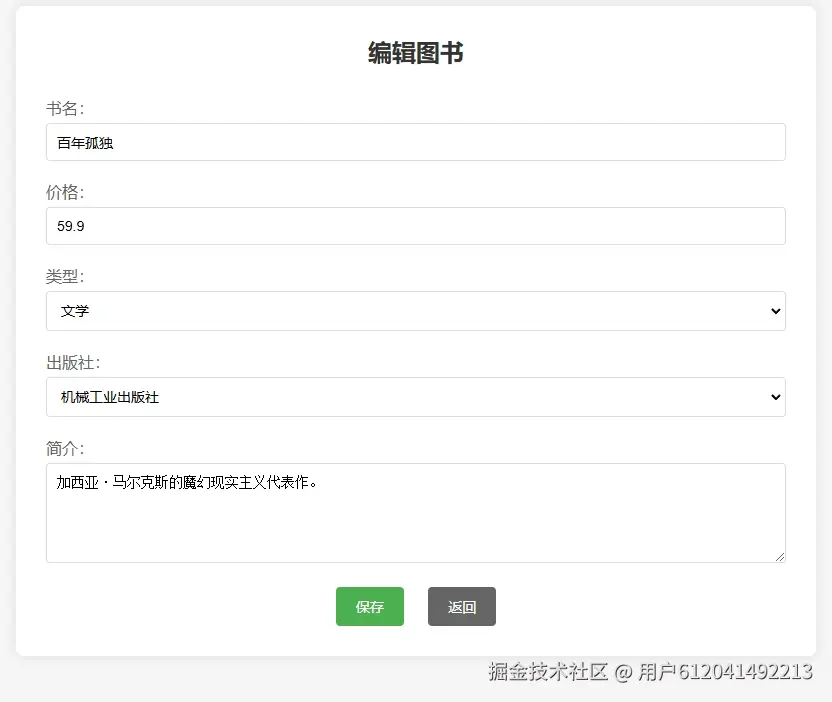Click the gray 返回 button
This screenshot has height=702, width=832.
pyautogui.click(x=461, y=606)
